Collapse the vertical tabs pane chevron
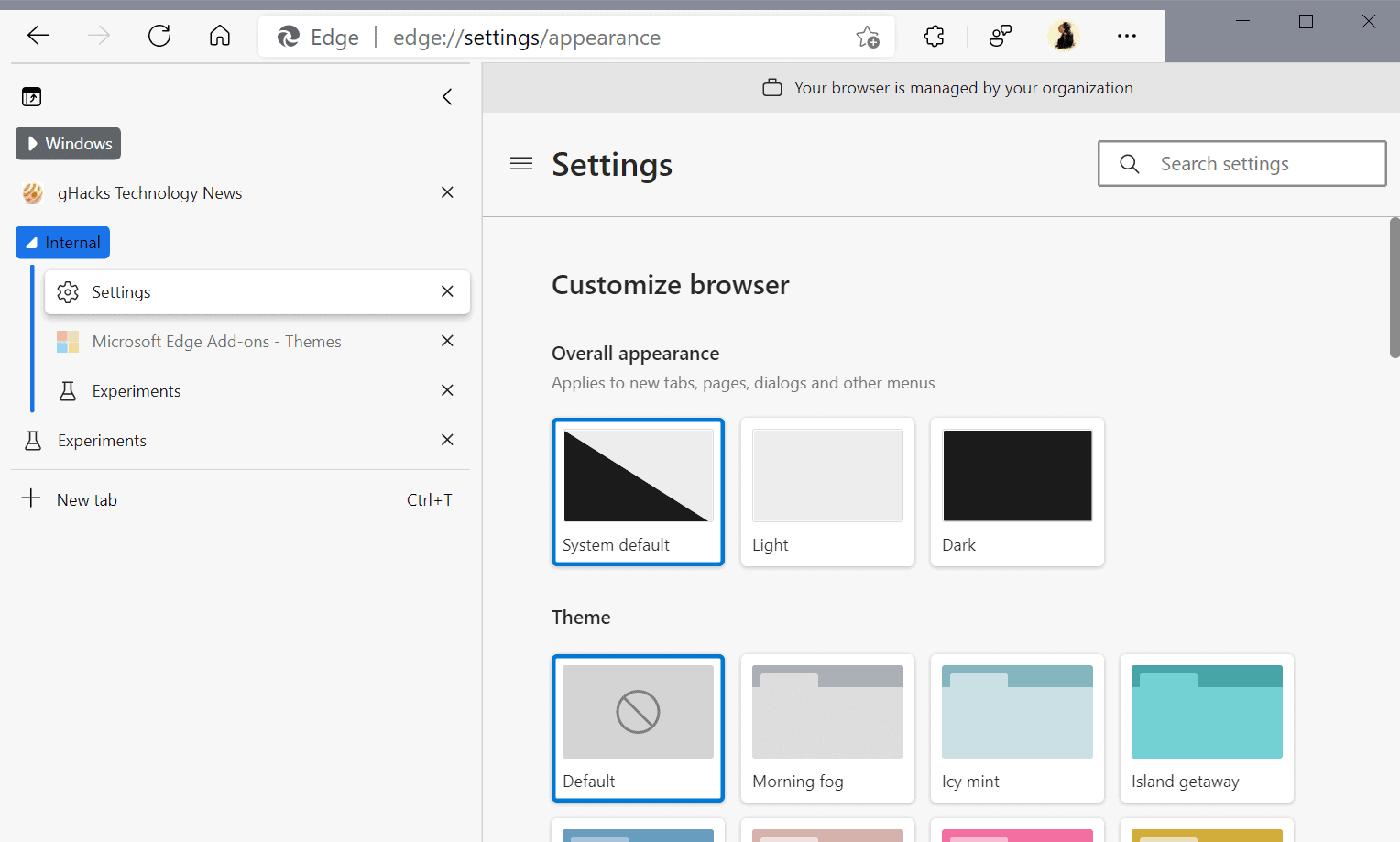Image resolution: width=1400 pixels, height=842 pixels. coord(447,96)
